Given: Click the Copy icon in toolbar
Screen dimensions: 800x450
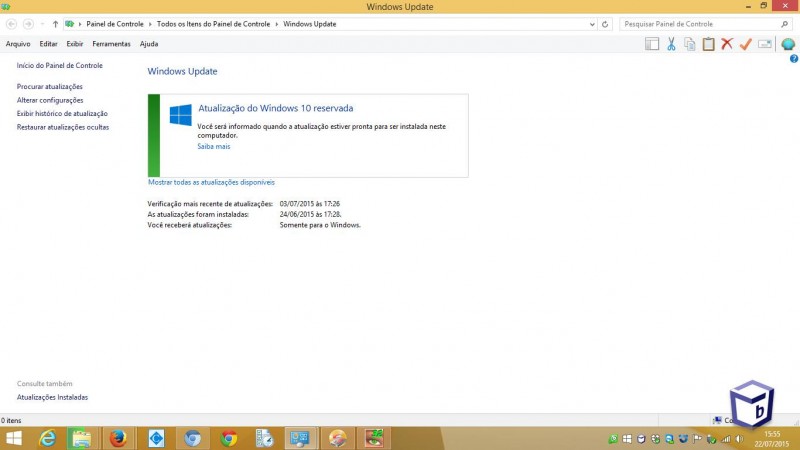Looking at the screenshot, I should 689,44.
